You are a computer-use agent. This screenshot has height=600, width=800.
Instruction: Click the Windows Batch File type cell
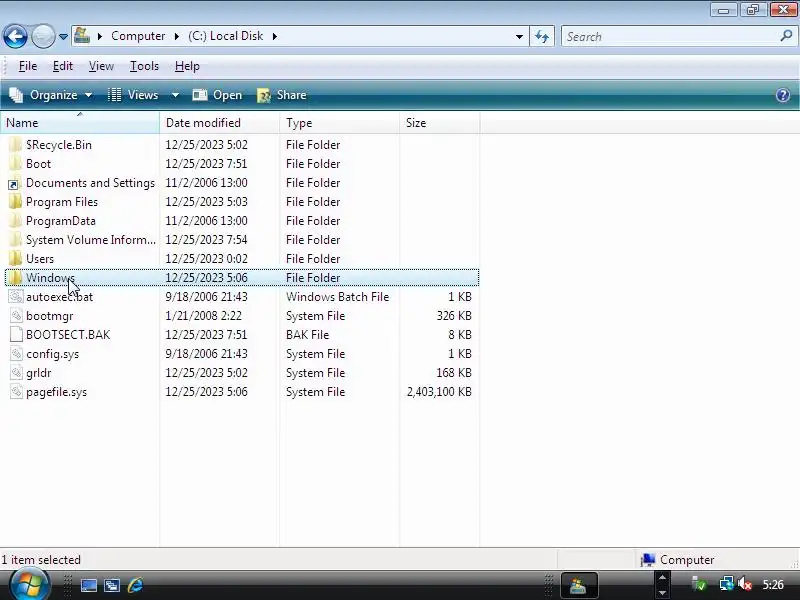[337, 297]
